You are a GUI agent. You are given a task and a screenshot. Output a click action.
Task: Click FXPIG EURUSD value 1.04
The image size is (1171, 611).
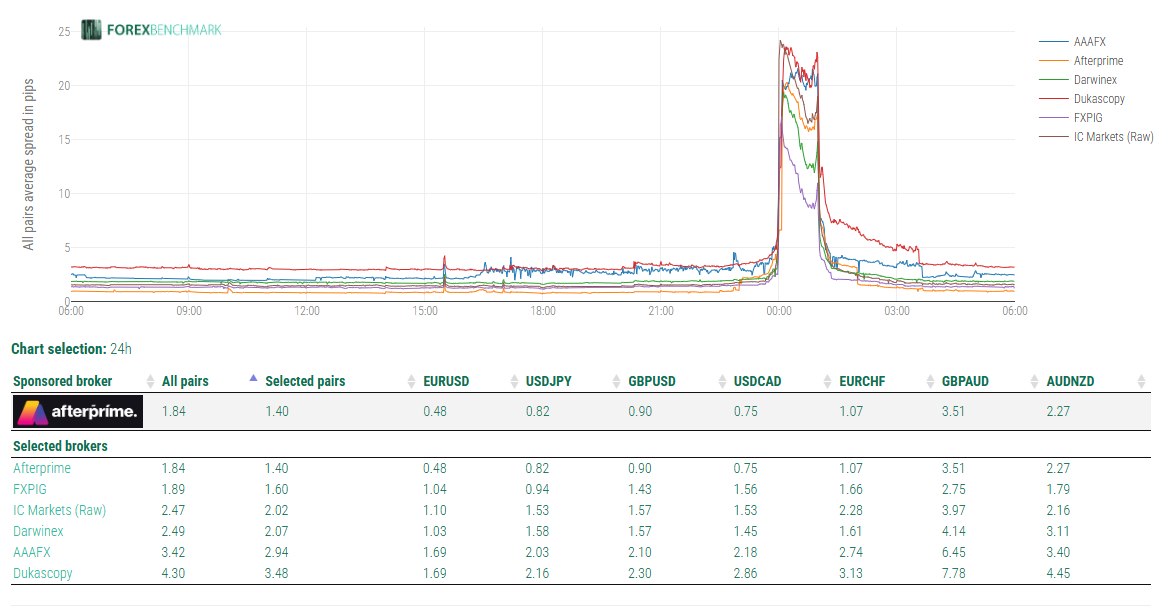click(435, 489)
